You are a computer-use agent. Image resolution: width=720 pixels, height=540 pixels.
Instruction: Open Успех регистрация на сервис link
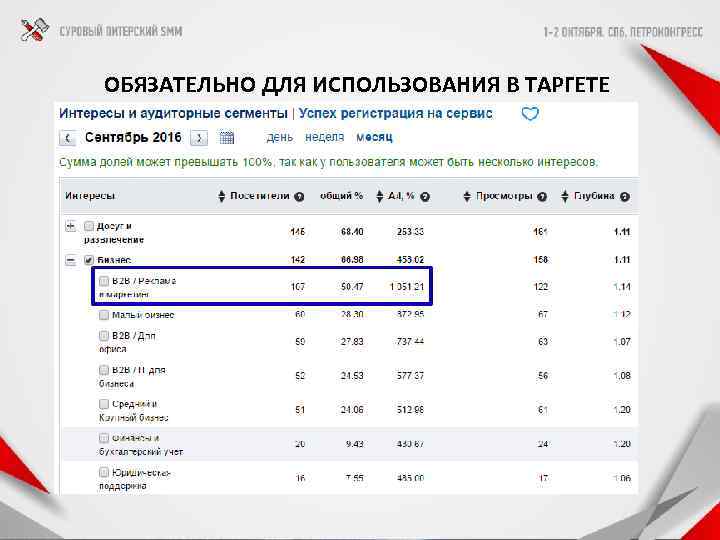pyautogui.click(x=395, y=113)
